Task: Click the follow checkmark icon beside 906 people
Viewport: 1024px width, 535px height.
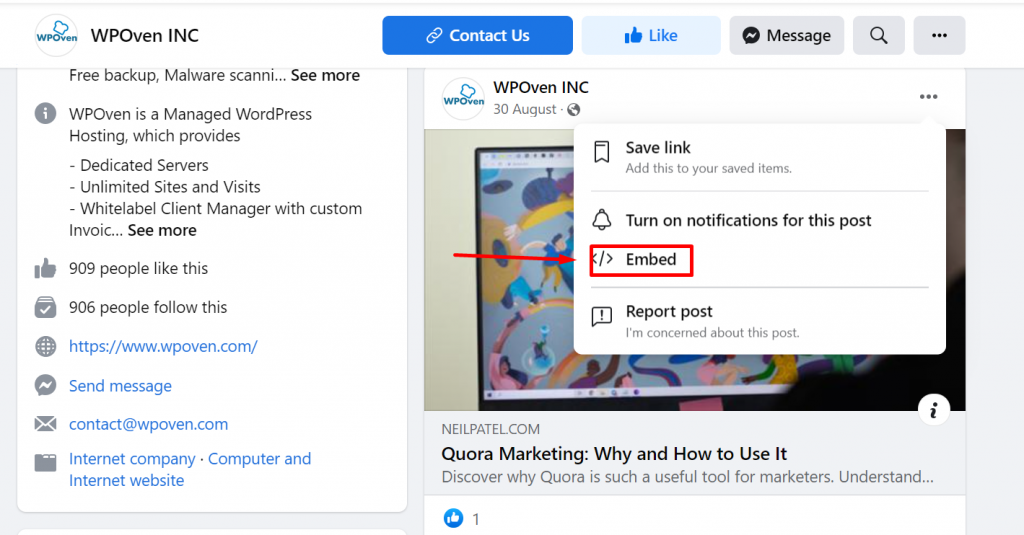Action: click(x=45, y=307)
